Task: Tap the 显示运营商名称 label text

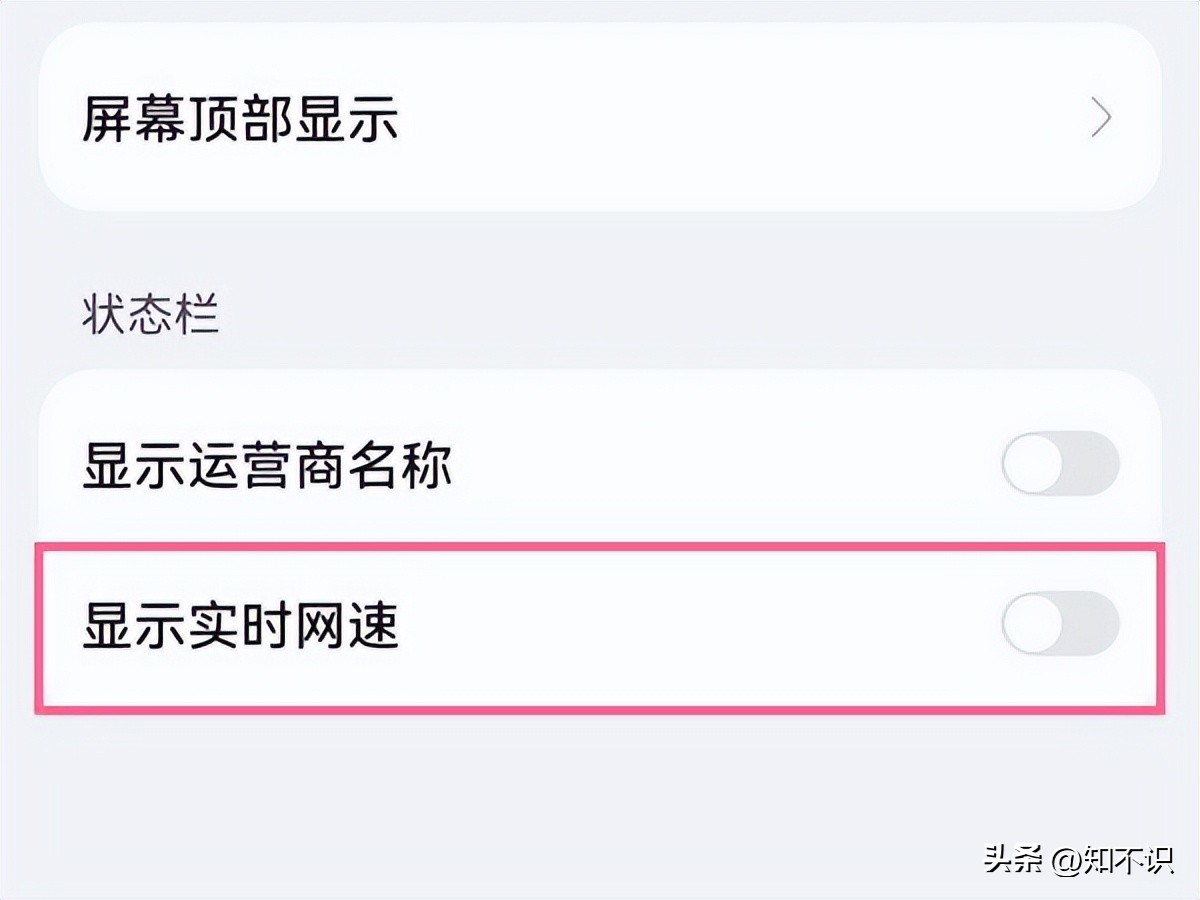Action: (x=267, y=466)
